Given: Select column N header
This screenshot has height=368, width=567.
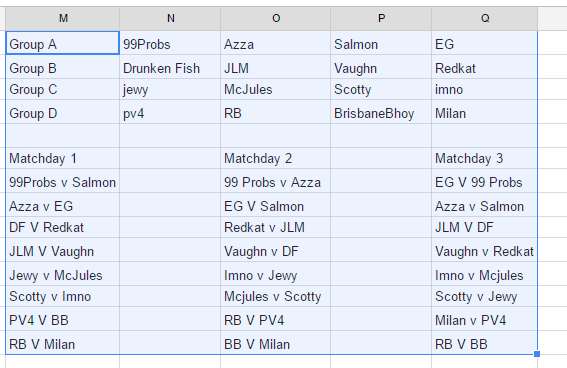Looking at the screenshot, I should pyautogui.click(x=170, y=18).
